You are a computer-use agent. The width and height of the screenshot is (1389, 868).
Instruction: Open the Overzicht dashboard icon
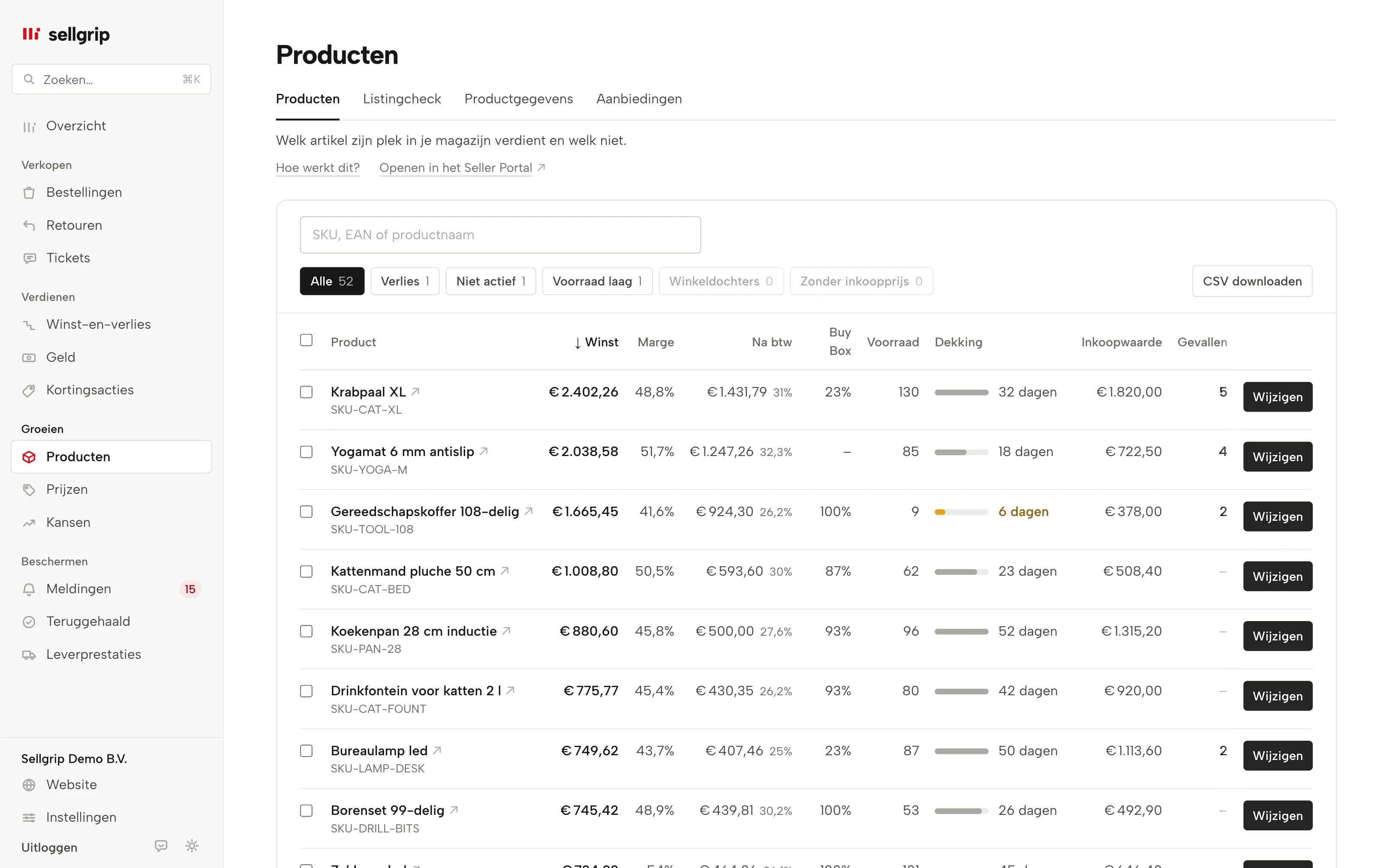[x=29, y=126]
